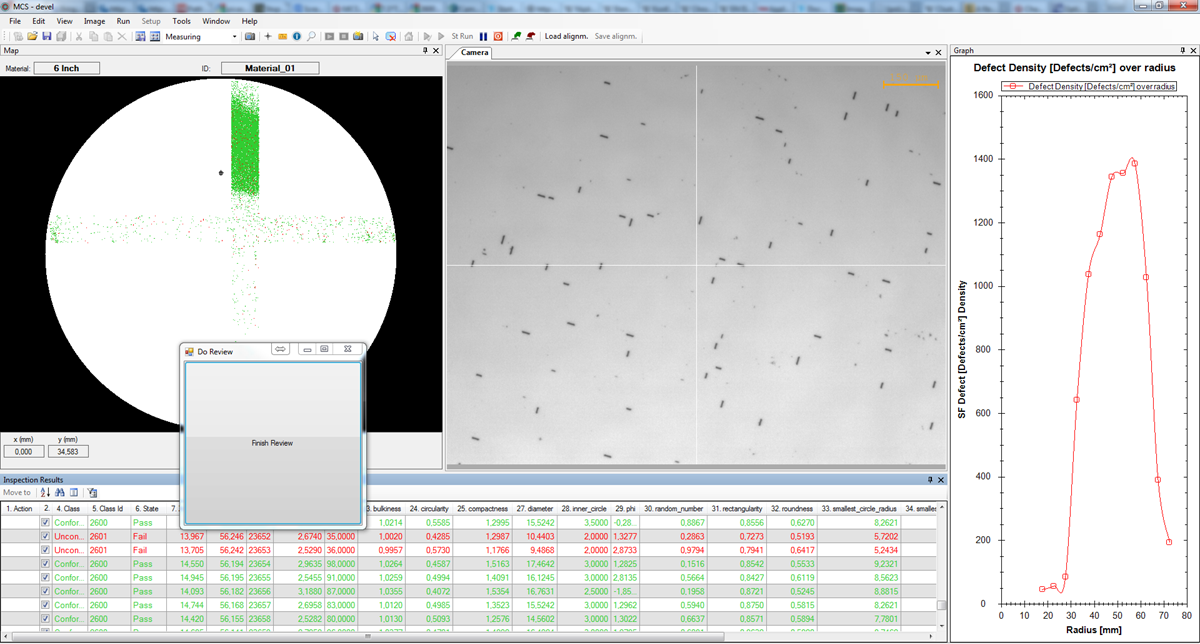This screenshot has width=1200, height=644.
Task: Click the Finish Review button
Action: [272, 442]
